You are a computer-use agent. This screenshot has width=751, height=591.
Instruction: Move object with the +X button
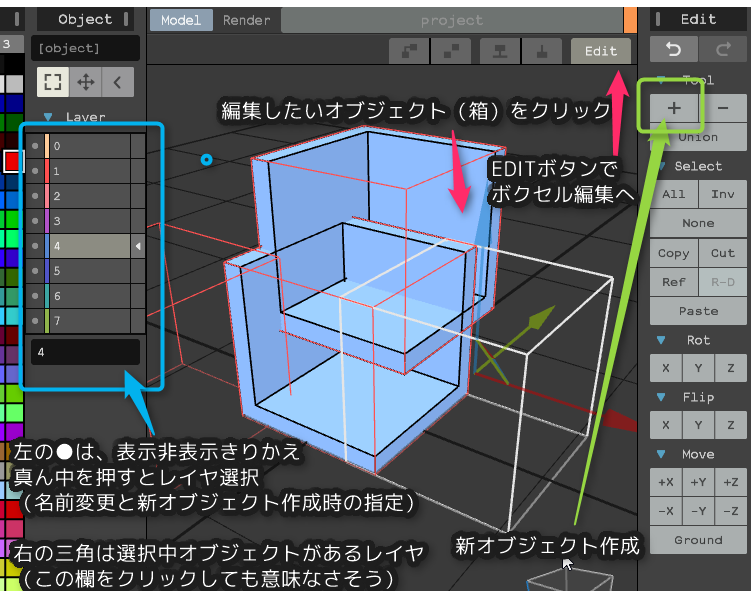click(666, 482)
